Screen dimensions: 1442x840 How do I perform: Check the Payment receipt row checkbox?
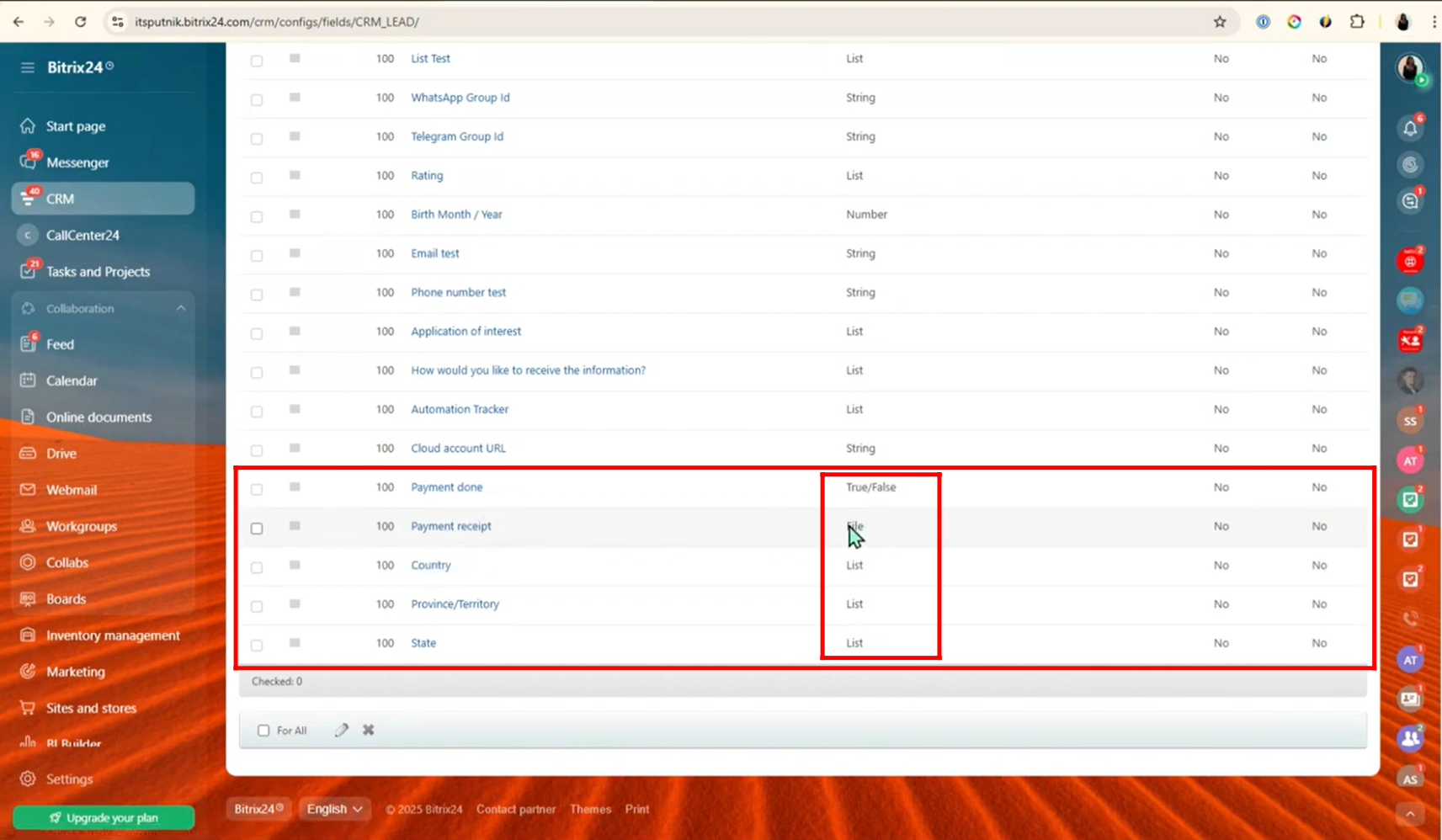pyautogui.click(x=257, y=528)
